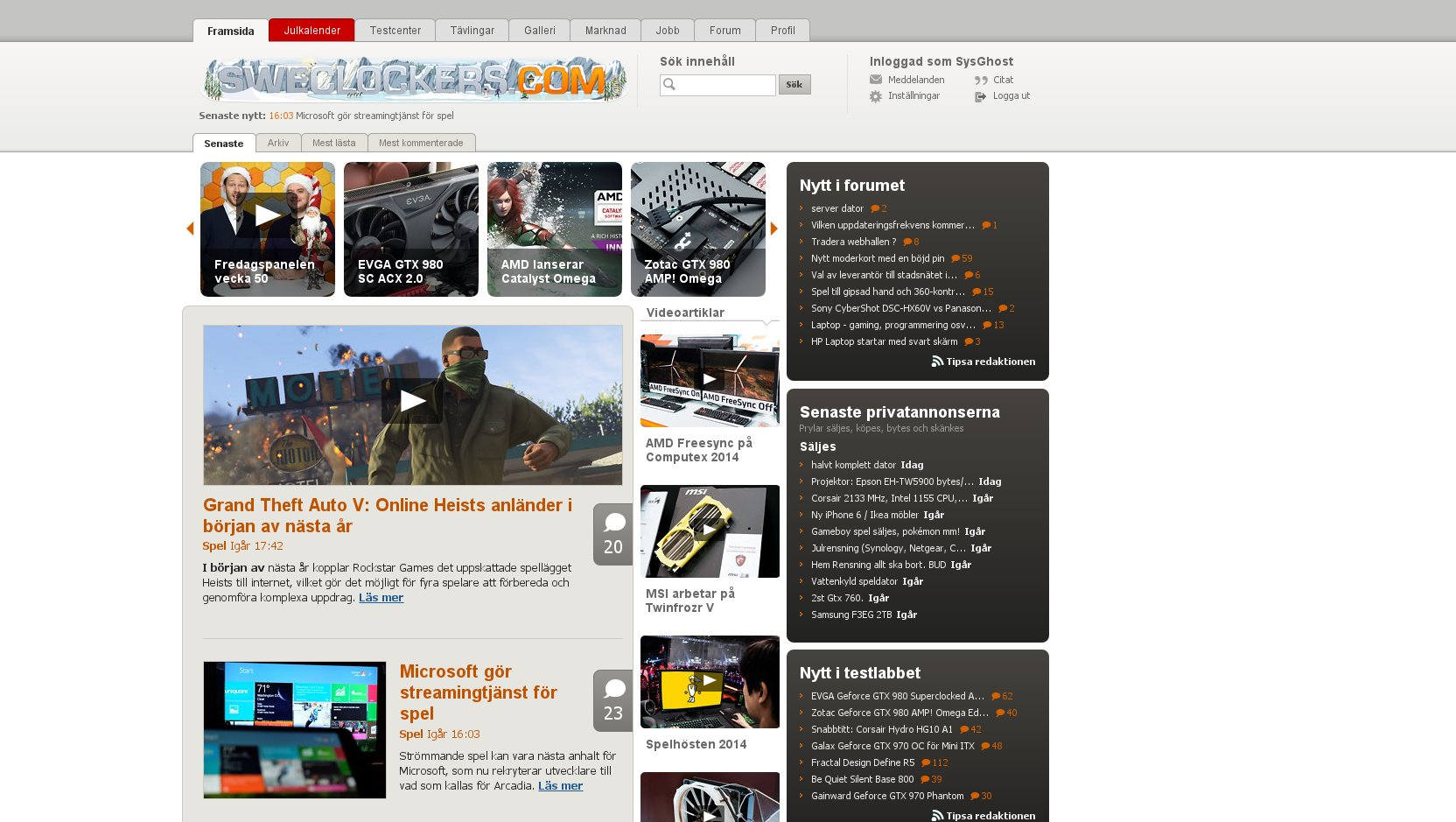The width and height of the screenshot is (1456, 822).
Task: Open the Inställningar gear icon
Action: pyautogui.click(x=876, y=96)
